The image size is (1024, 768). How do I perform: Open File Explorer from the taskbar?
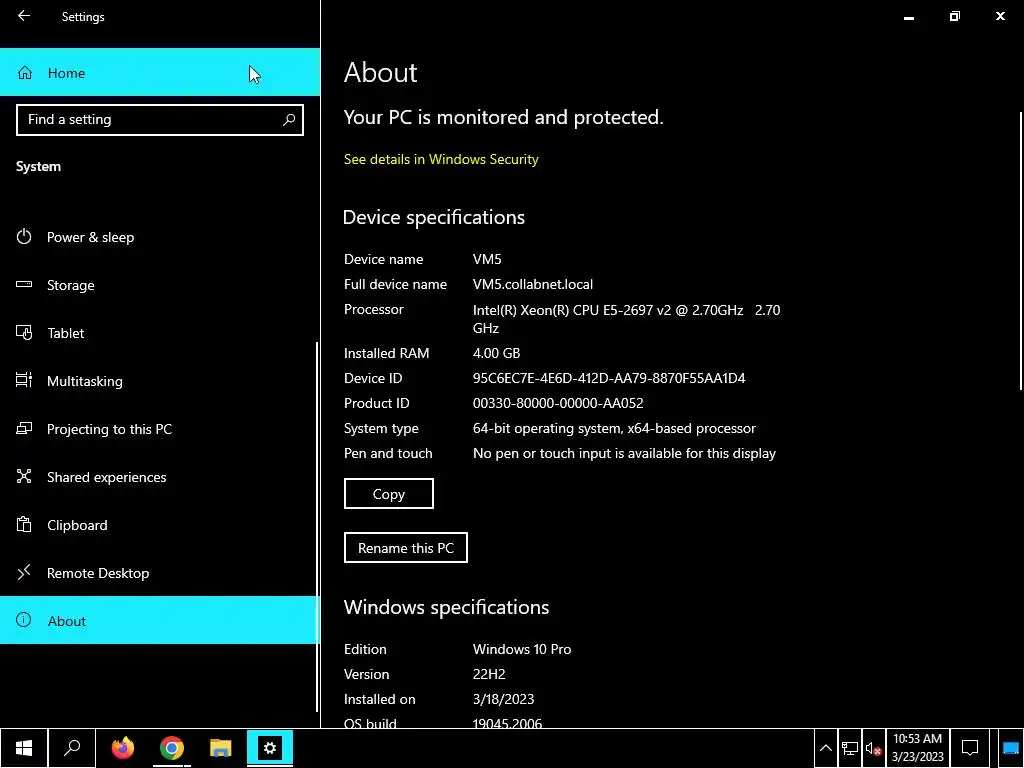221,748
